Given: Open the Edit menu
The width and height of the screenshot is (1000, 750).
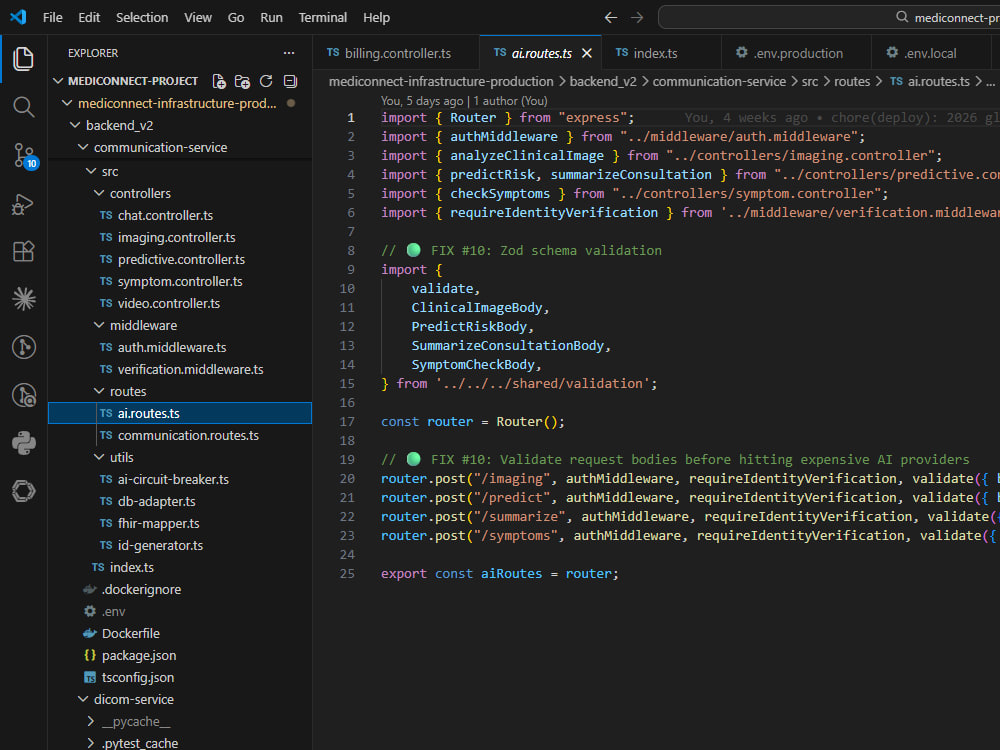Looking at the screenshot, I should click(89, 17).
